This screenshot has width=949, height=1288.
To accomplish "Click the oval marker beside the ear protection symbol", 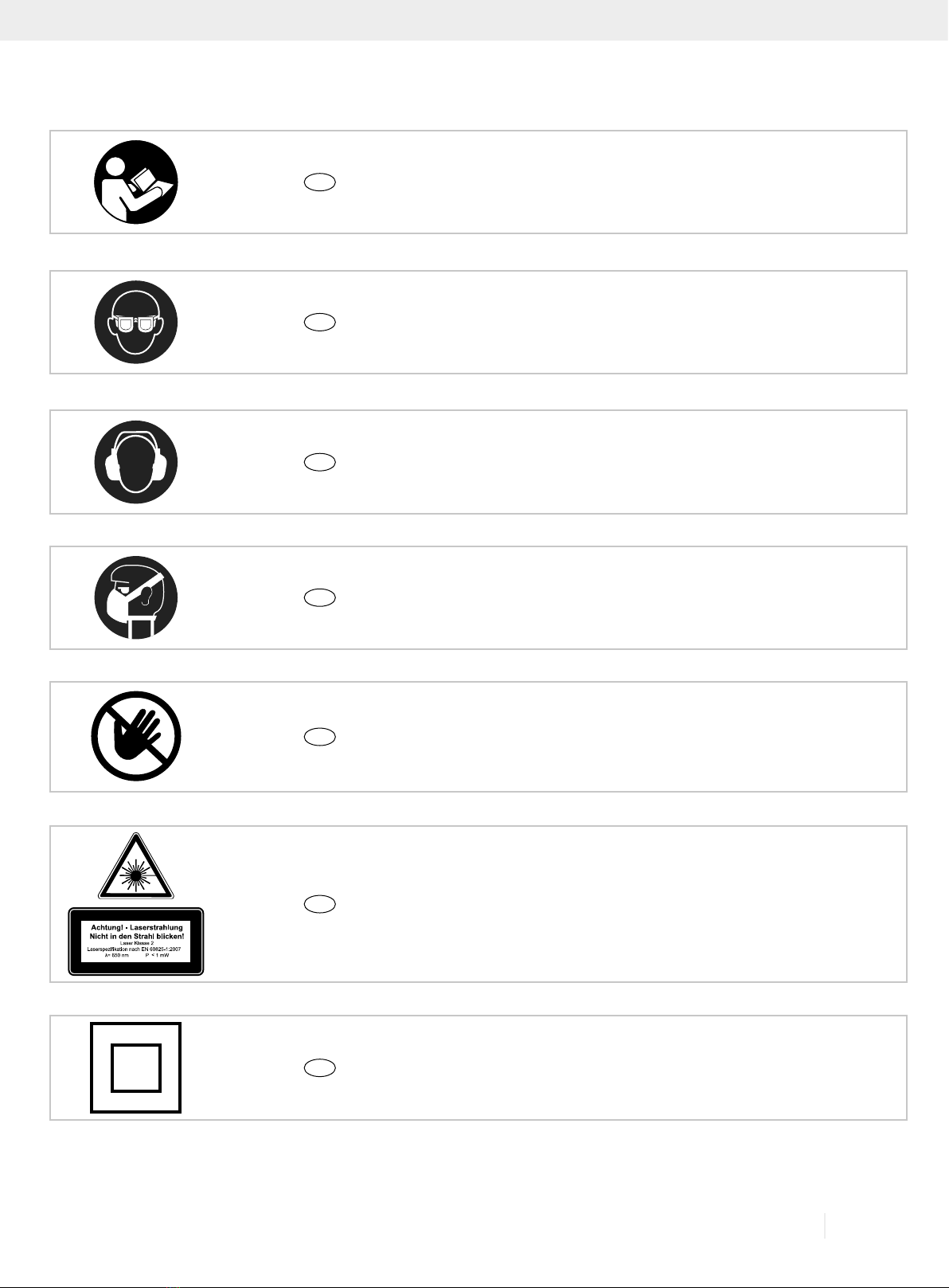I will (319, 462).
